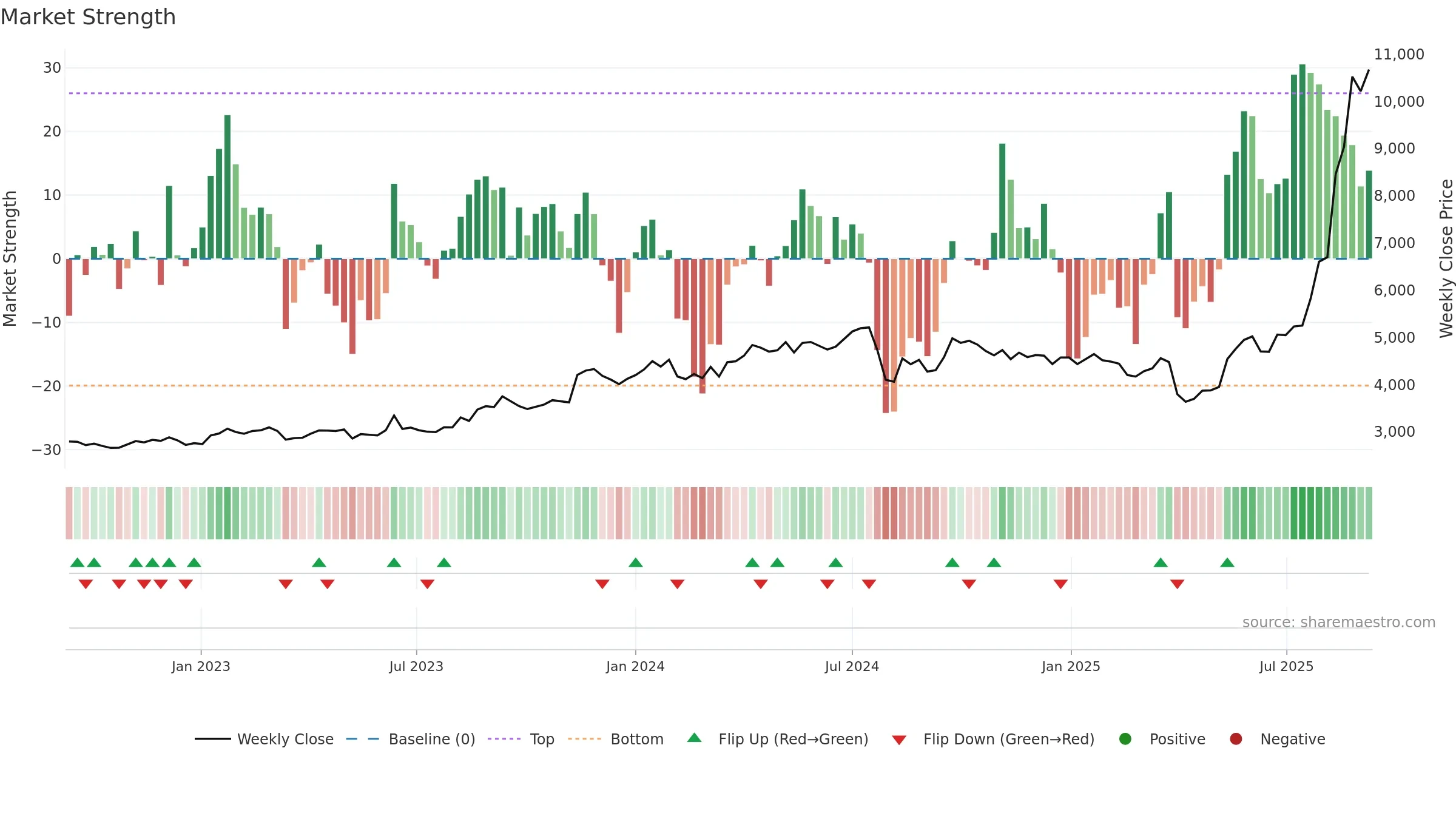Click the flip-down marker just before Jan 2025
This screenshot has width=1456, height=819.
pos(1060,584)
